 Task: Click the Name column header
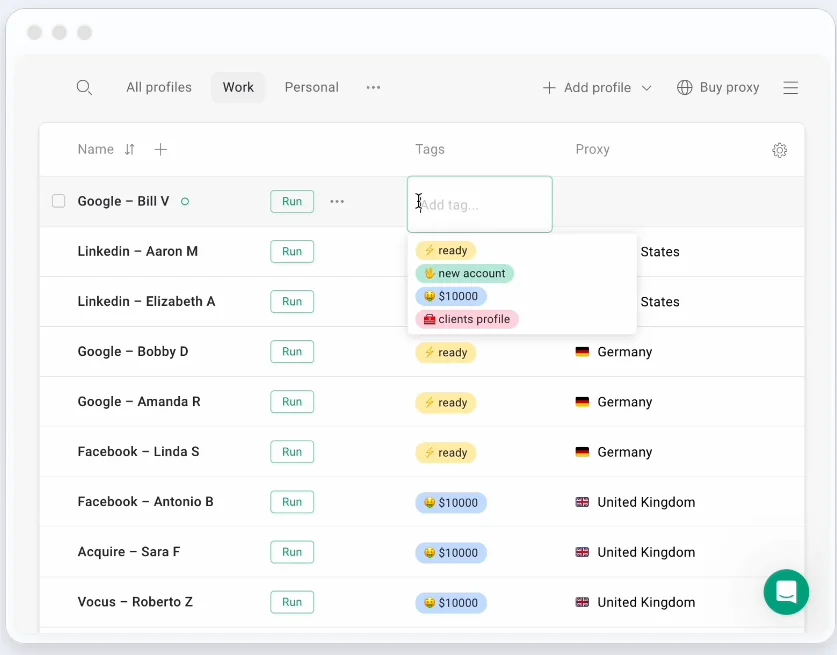(96, 149)
